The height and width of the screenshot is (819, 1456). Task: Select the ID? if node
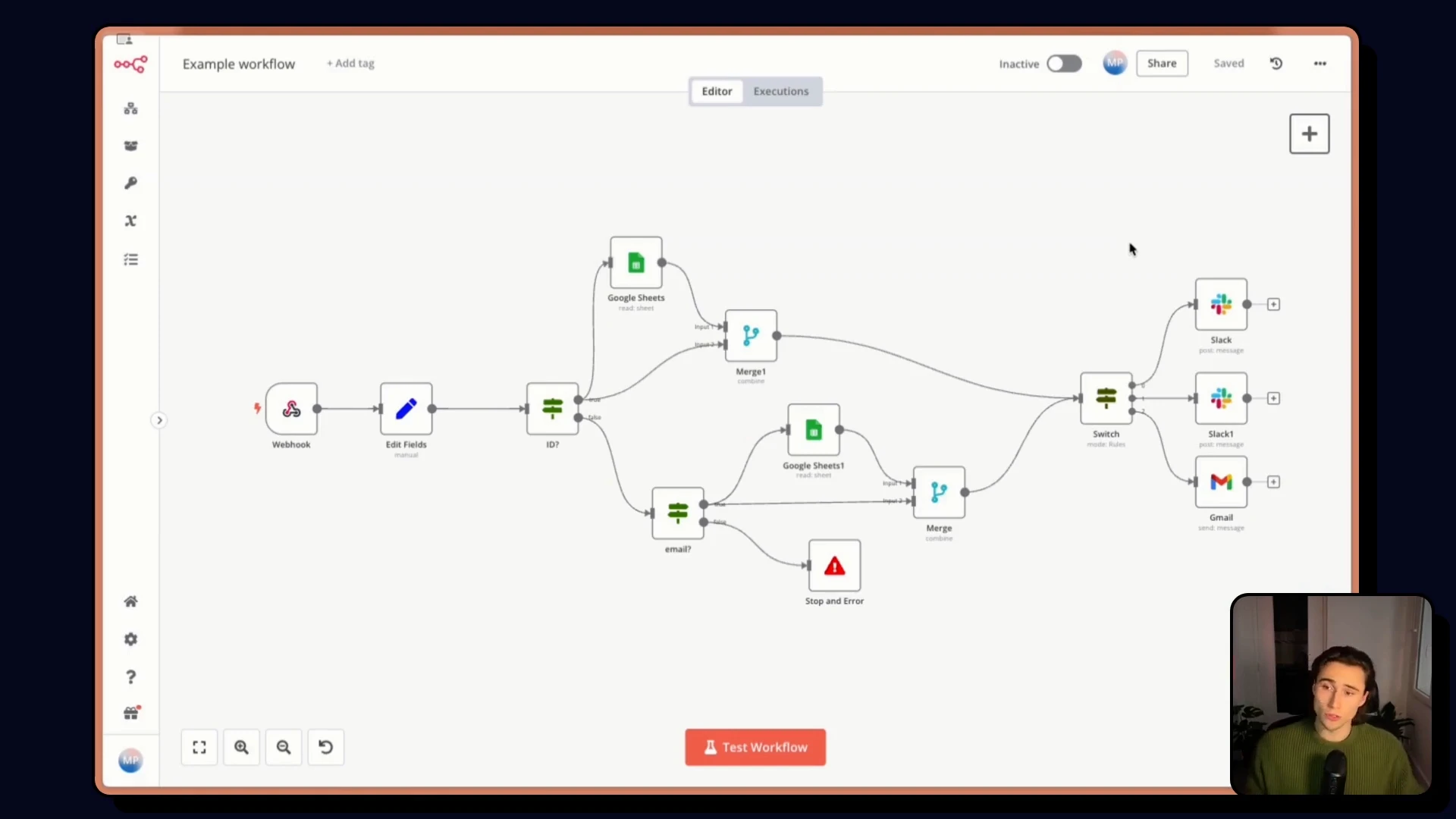point(553,409)
